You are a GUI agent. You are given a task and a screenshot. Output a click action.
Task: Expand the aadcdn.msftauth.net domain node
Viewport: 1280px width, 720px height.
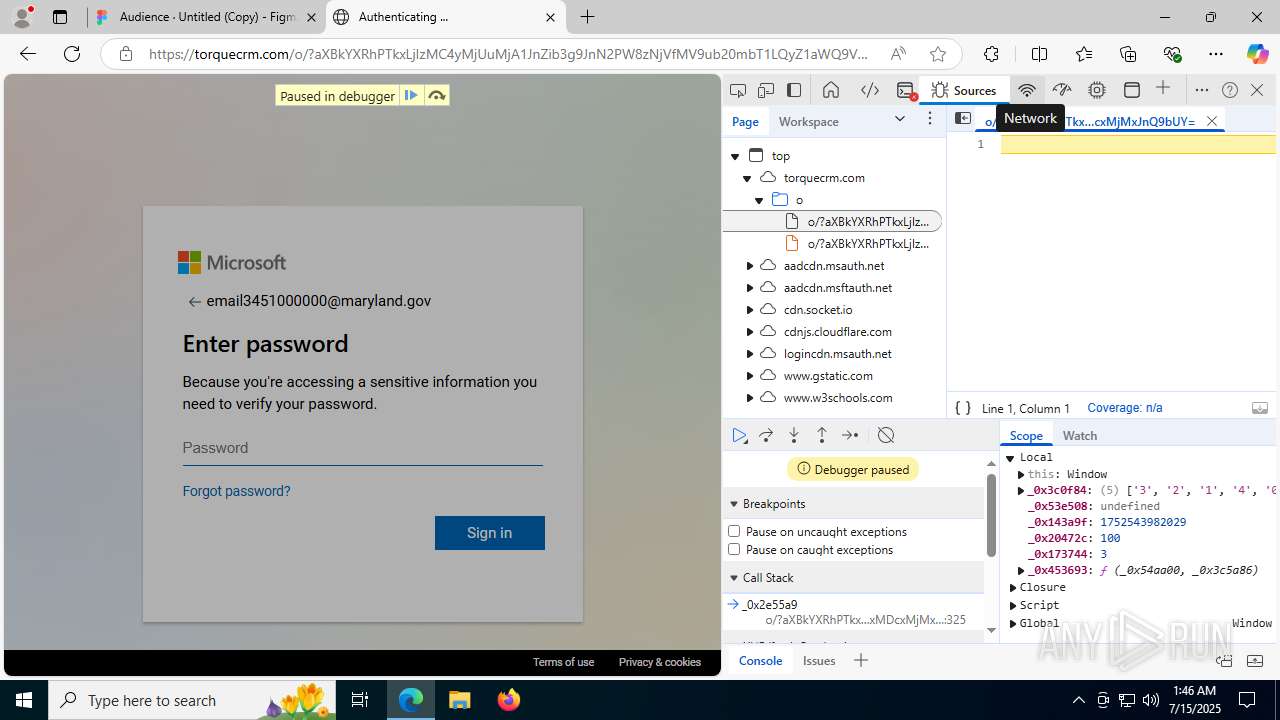(750, 288)
